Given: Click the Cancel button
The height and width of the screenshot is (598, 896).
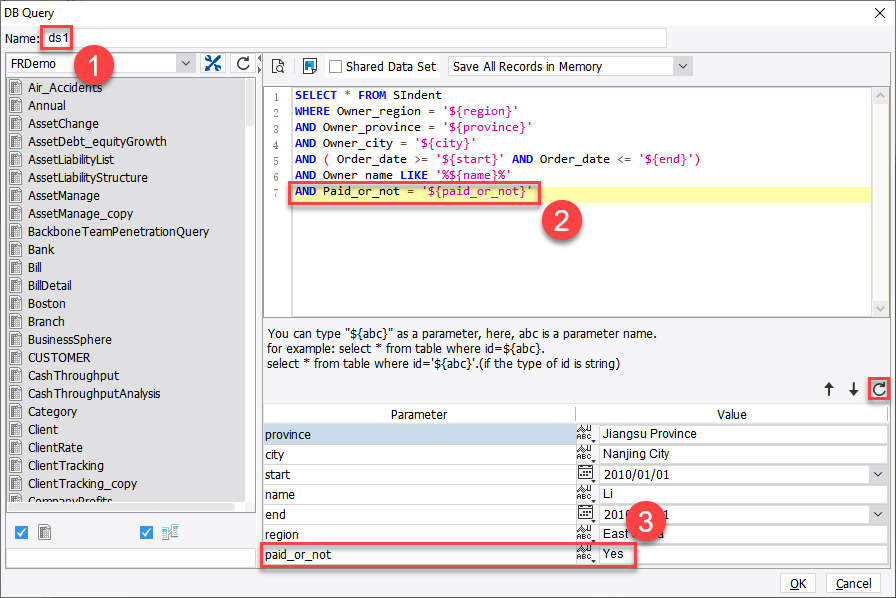Looking at the screenshot, I should pos(853,583).
